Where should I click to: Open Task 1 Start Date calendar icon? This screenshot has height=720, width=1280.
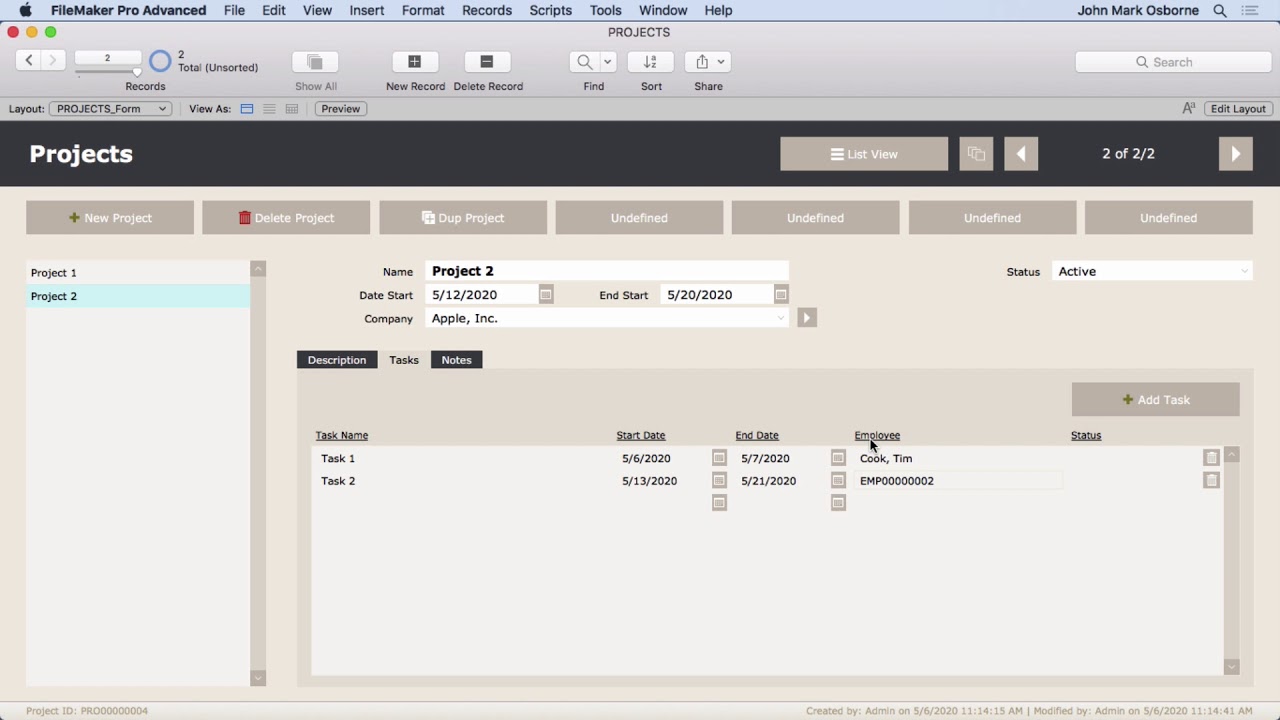(719, 458)
